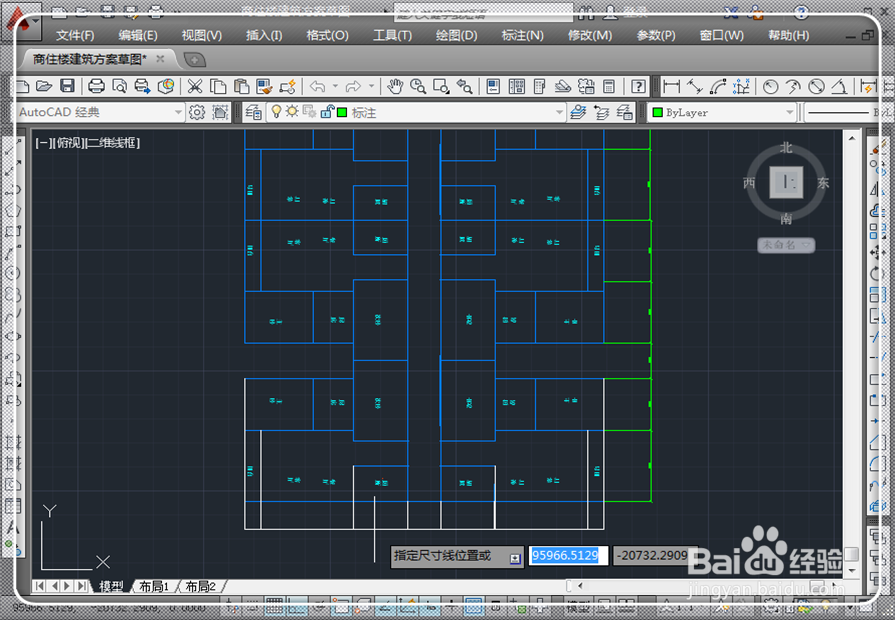Click the Redo arrow icon
The width and height of the screenshot is (895, 620).
click(353, 87)
